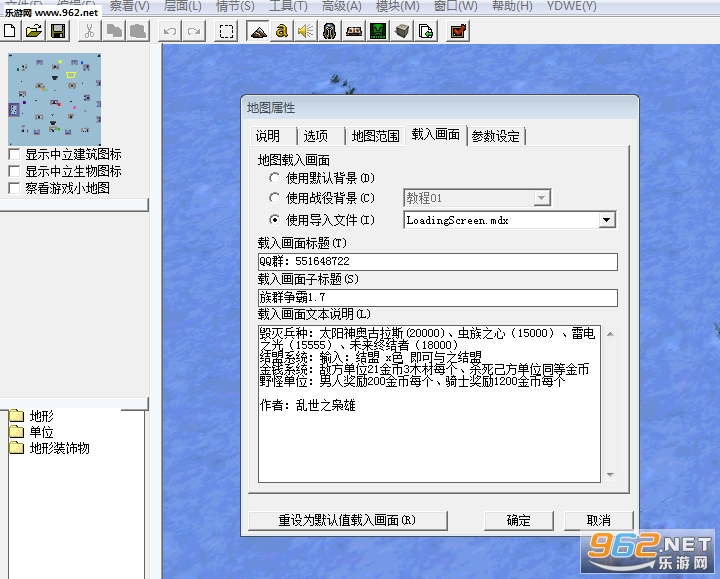Save the map with the floppy disk icon
The width and height of the screenshot is (720, 579).
pos(58,31)
